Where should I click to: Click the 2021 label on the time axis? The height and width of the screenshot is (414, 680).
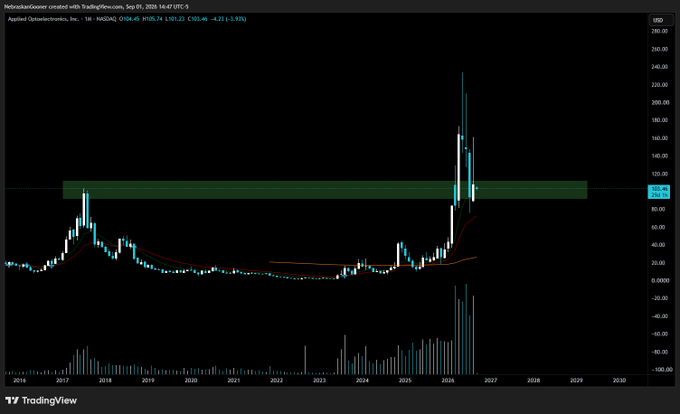234,380
